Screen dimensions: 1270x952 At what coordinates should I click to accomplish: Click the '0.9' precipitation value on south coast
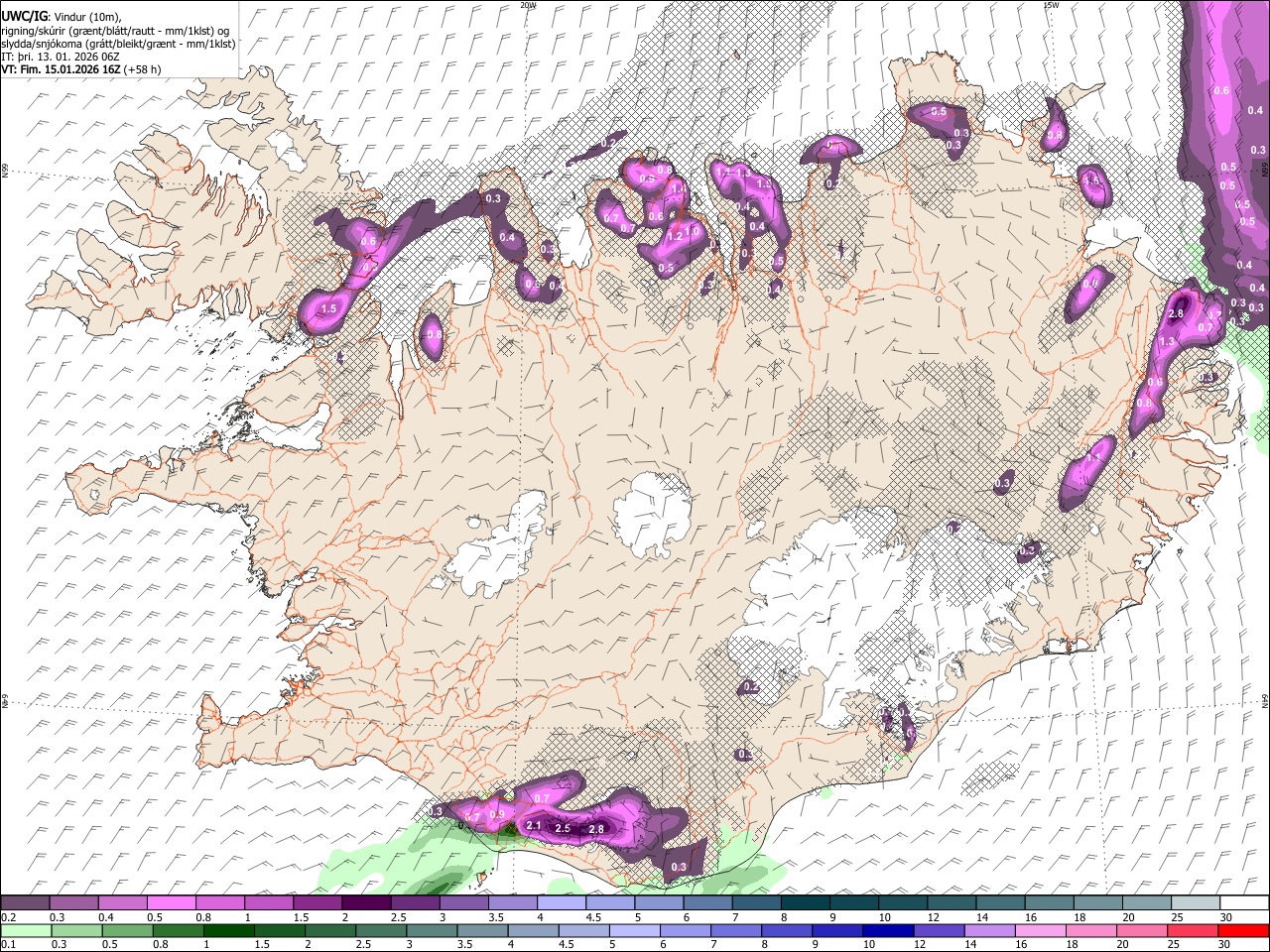(498, 815)
